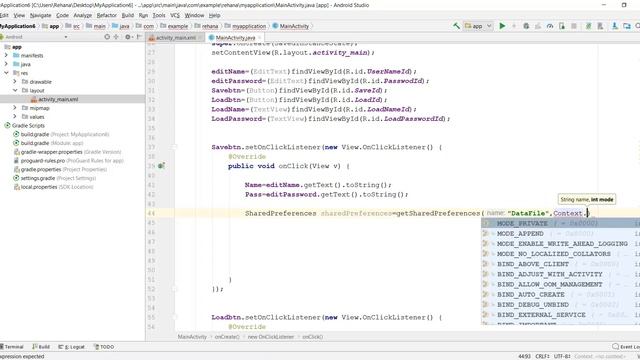The width and height of the screenshot is (640, 360).
Task: Expand the drawable folder
Action: (15, 82)
